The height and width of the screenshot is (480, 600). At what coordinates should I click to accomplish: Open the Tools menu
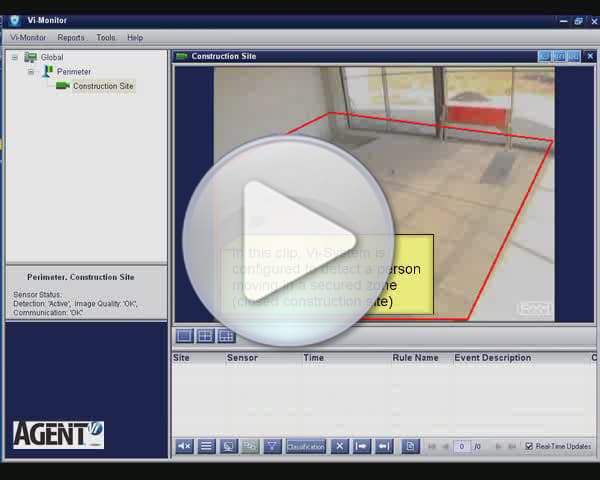coord(106,38)
